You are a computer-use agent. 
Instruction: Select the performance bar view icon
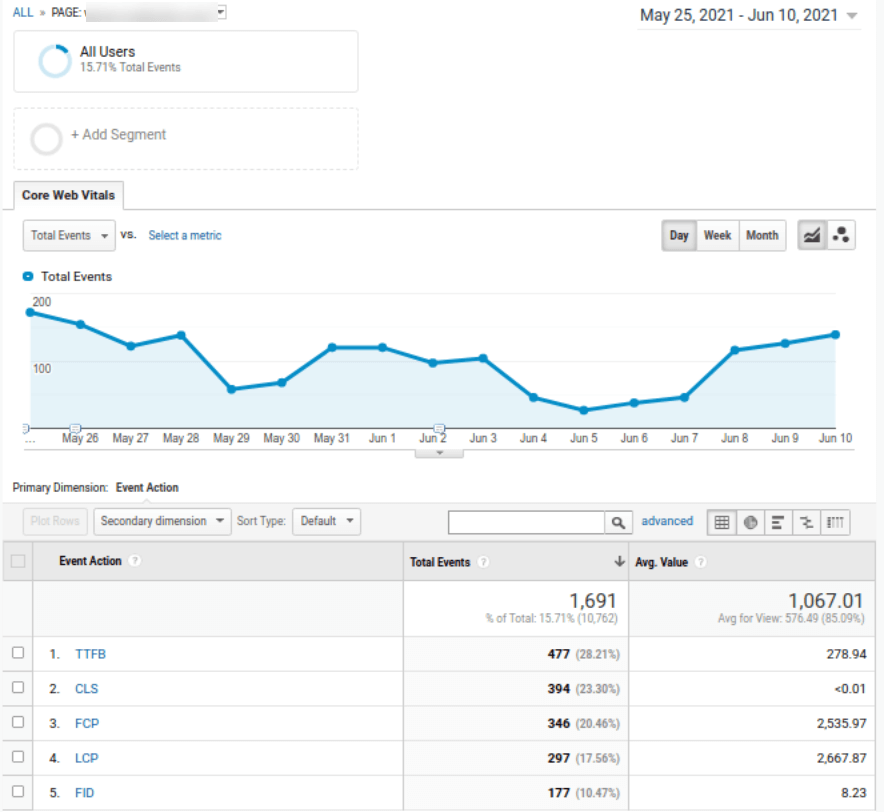778,522
